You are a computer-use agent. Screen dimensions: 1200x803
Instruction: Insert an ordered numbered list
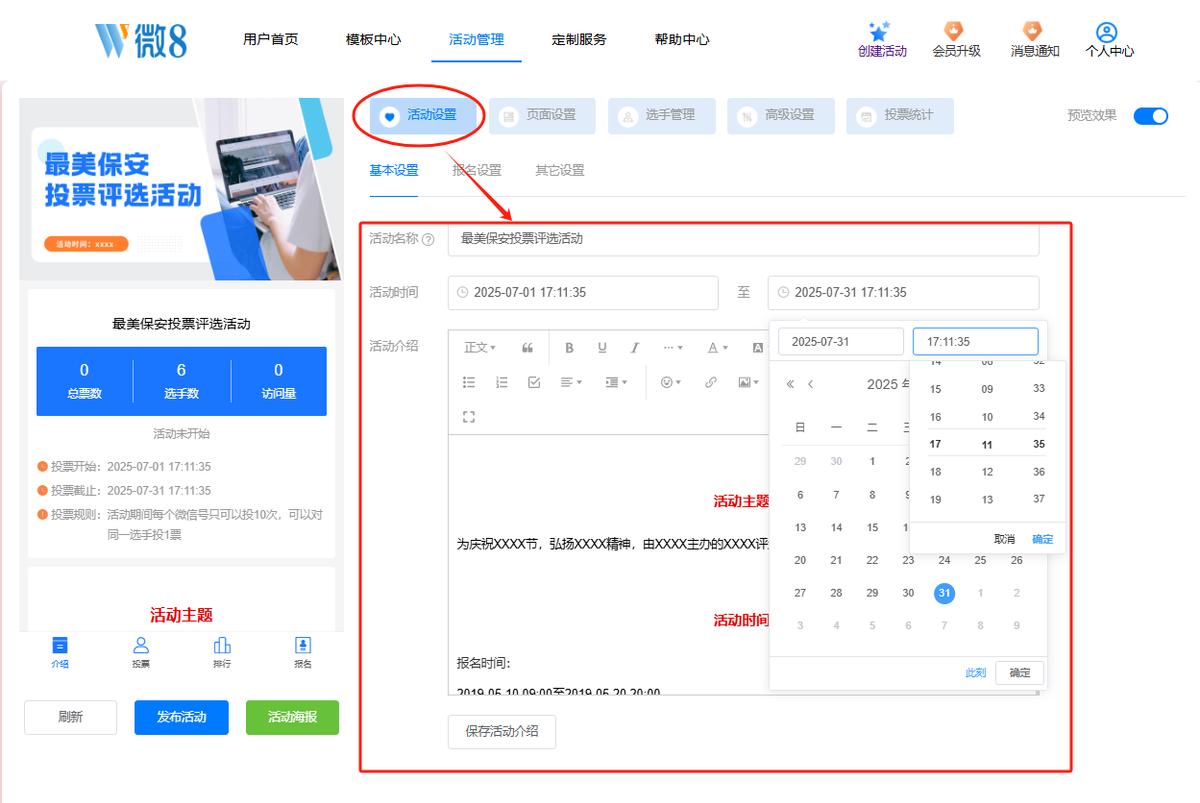click(x=502, y=382)
